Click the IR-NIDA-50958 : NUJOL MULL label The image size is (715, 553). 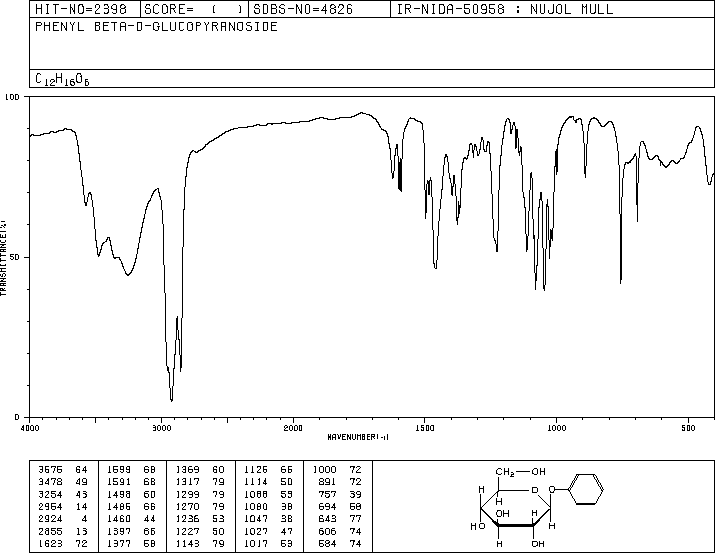[x=505, y=10]
